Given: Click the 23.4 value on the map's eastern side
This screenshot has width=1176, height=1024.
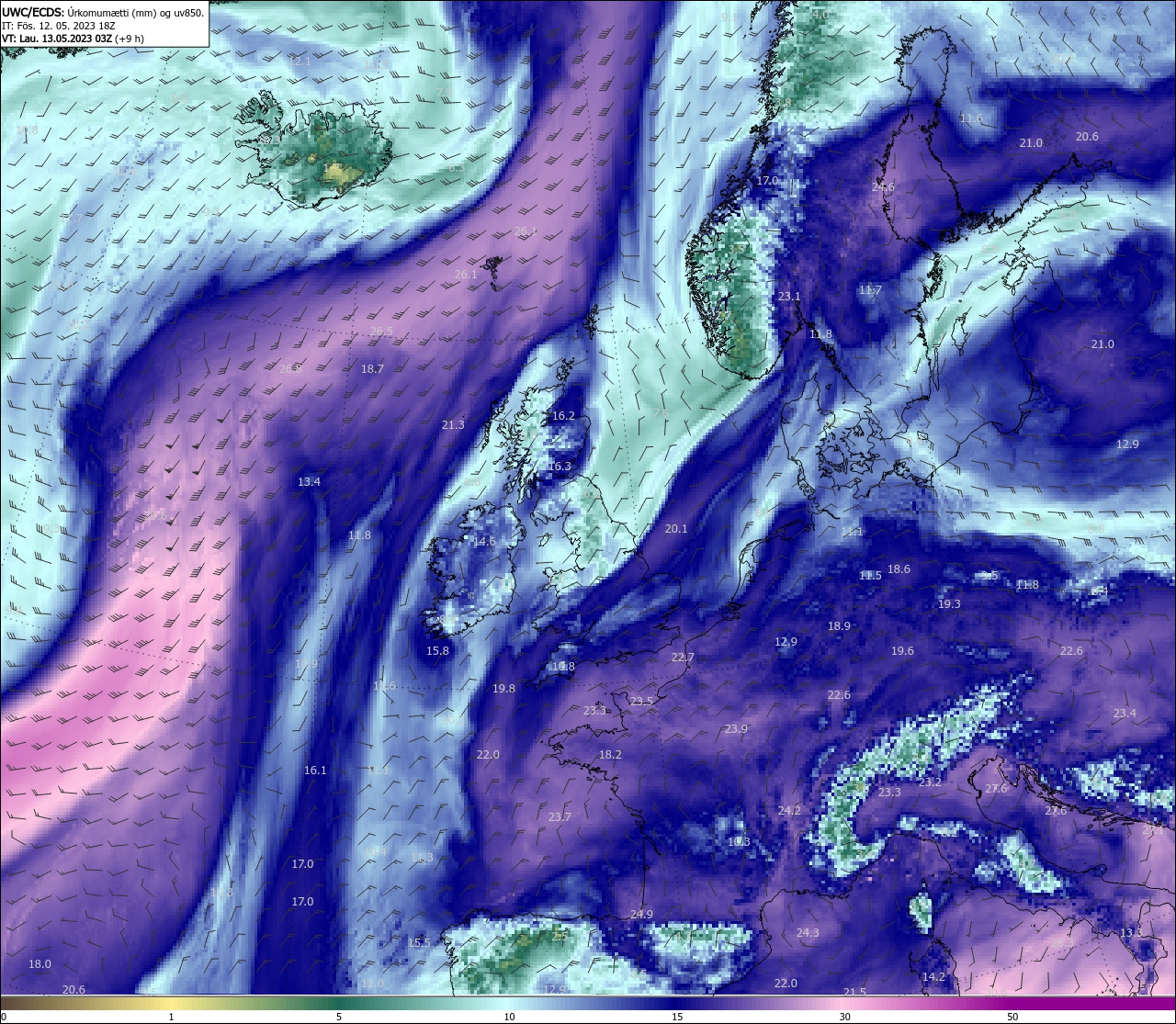Looking at the screenshot, I should [x=1125, y=714].
